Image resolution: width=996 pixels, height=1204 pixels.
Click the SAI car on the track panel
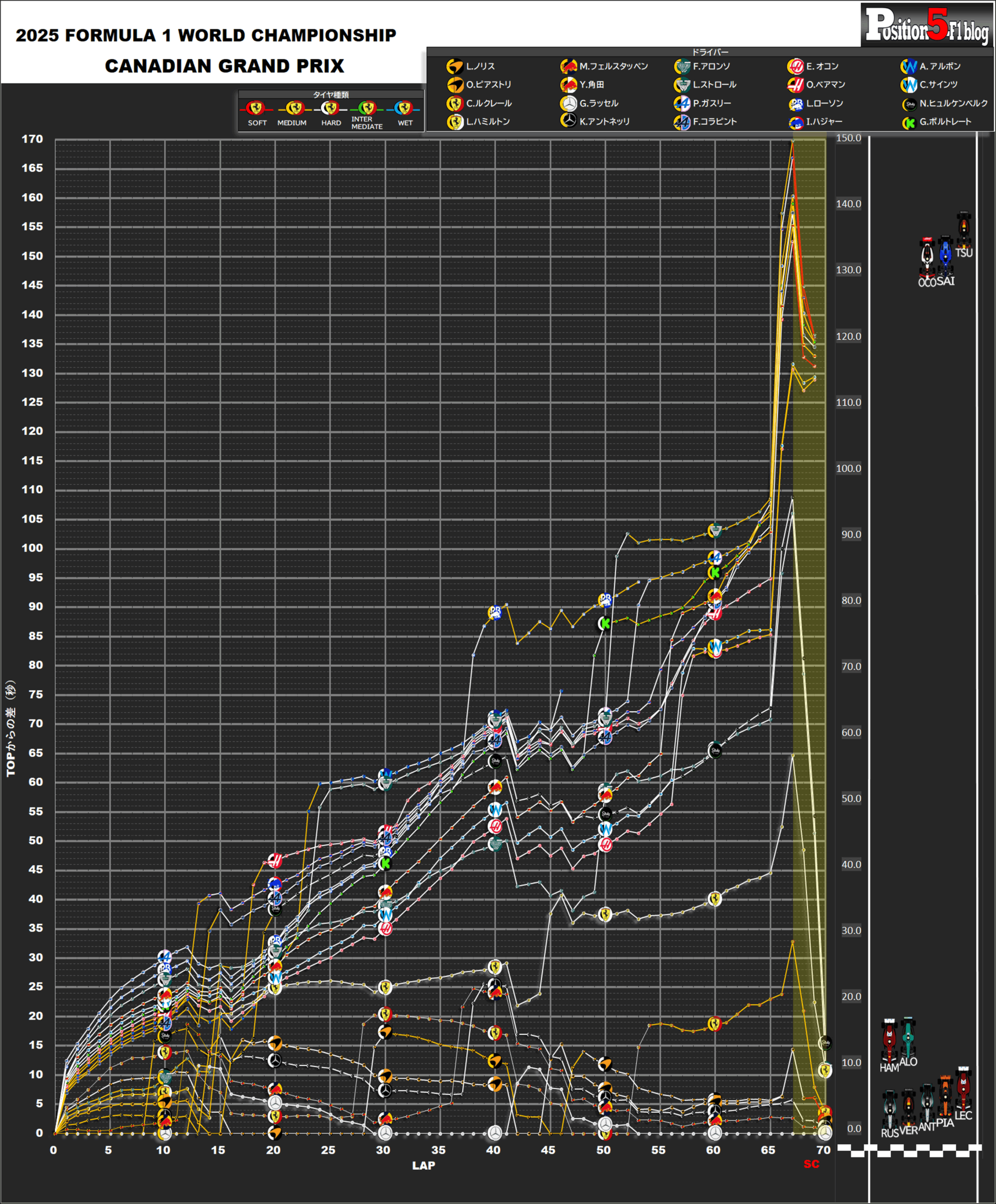tap(945, 256)
